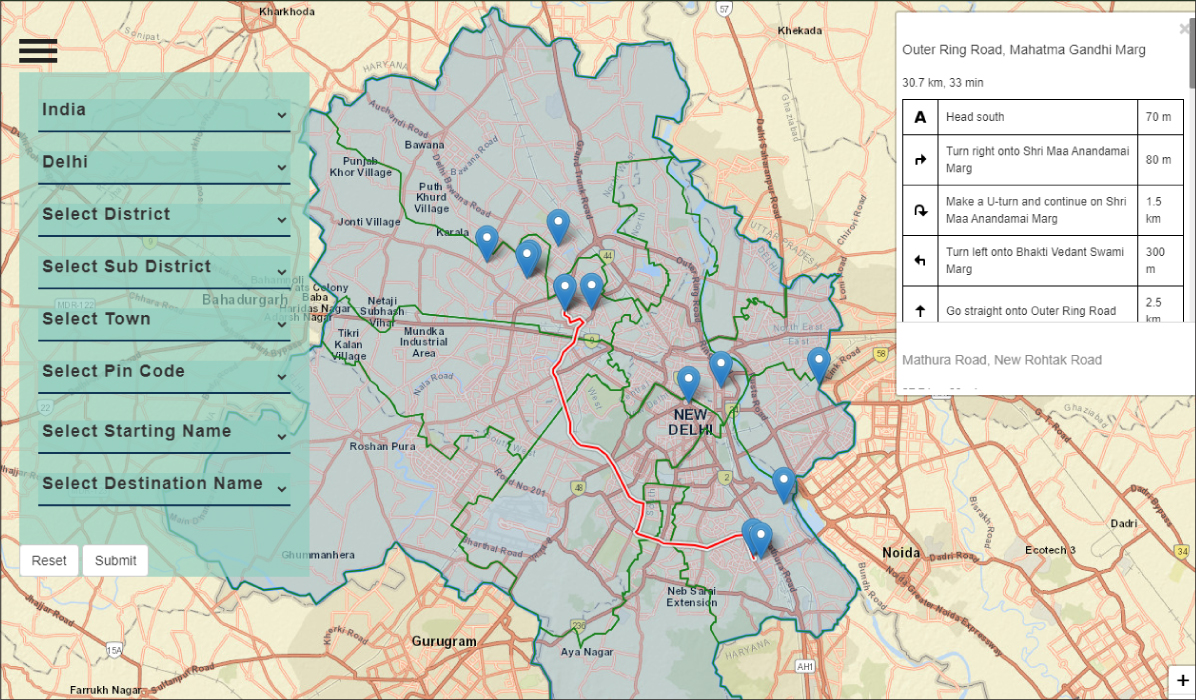Click the marker near the Noida border
This screenshot has height=700, width=1196.
[784, 484]
